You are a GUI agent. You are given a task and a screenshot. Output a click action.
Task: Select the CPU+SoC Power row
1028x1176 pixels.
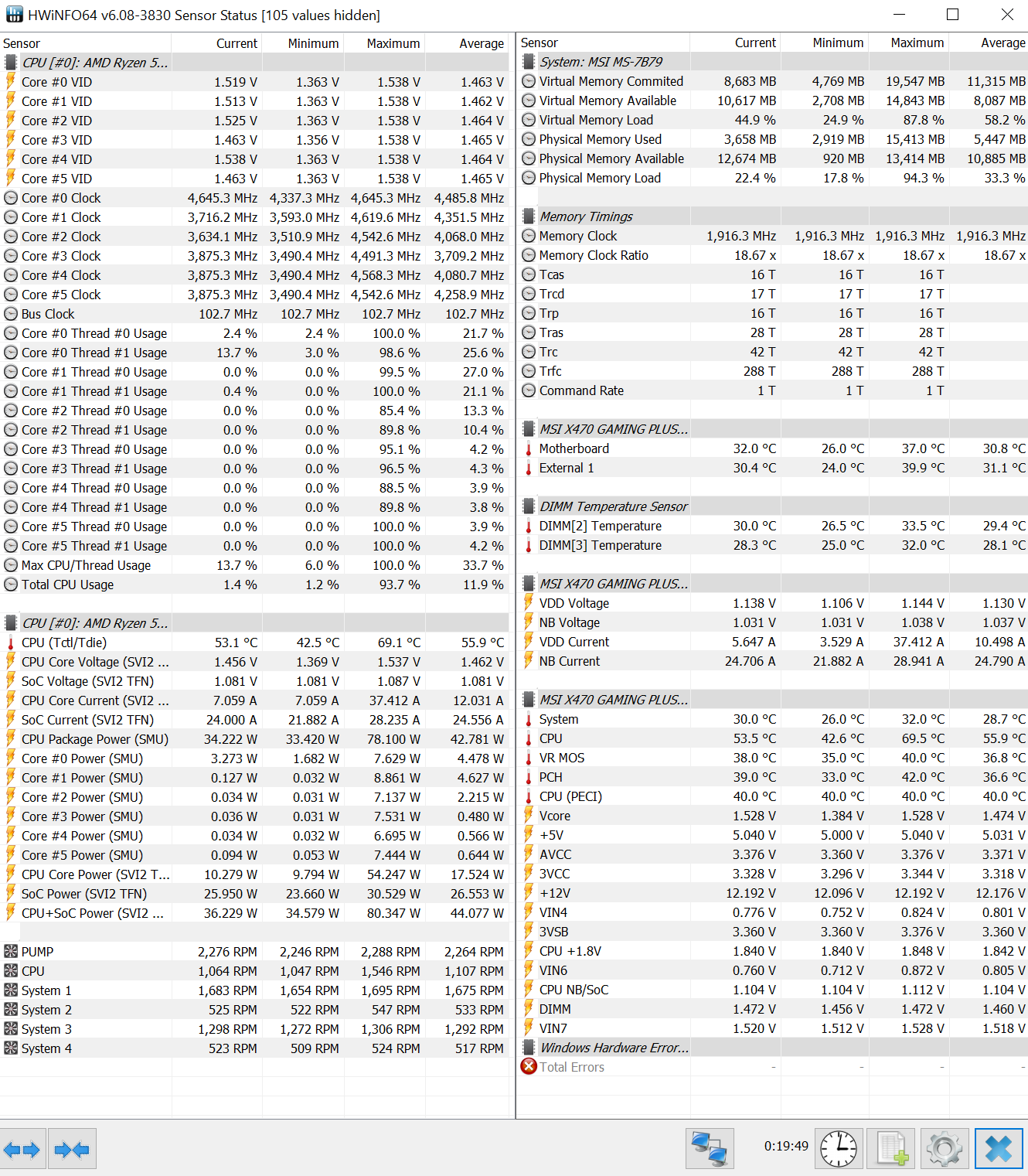pyautogui.click(x=255, y=913)
